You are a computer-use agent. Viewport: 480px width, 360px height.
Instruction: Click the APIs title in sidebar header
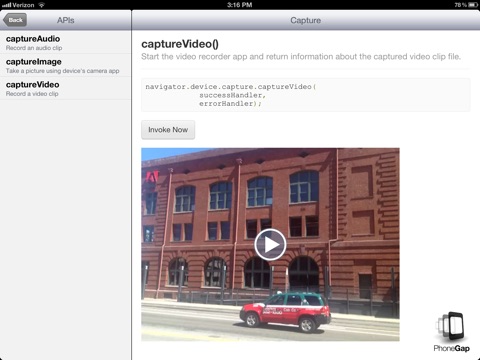click(65, 20)
